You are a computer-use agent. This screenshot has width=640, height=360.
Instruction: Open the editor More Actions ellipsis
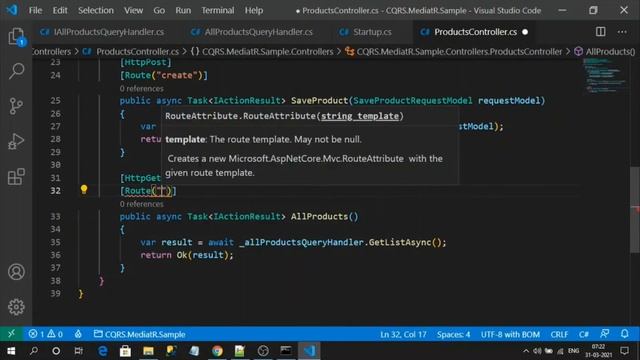pyautogui.click(x=622, y=32)
